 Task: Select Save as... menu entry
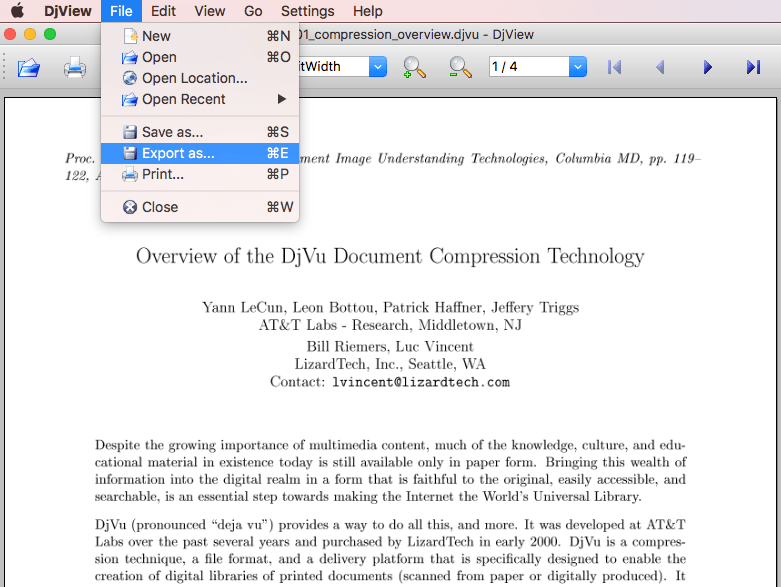(x=200, y=132)
